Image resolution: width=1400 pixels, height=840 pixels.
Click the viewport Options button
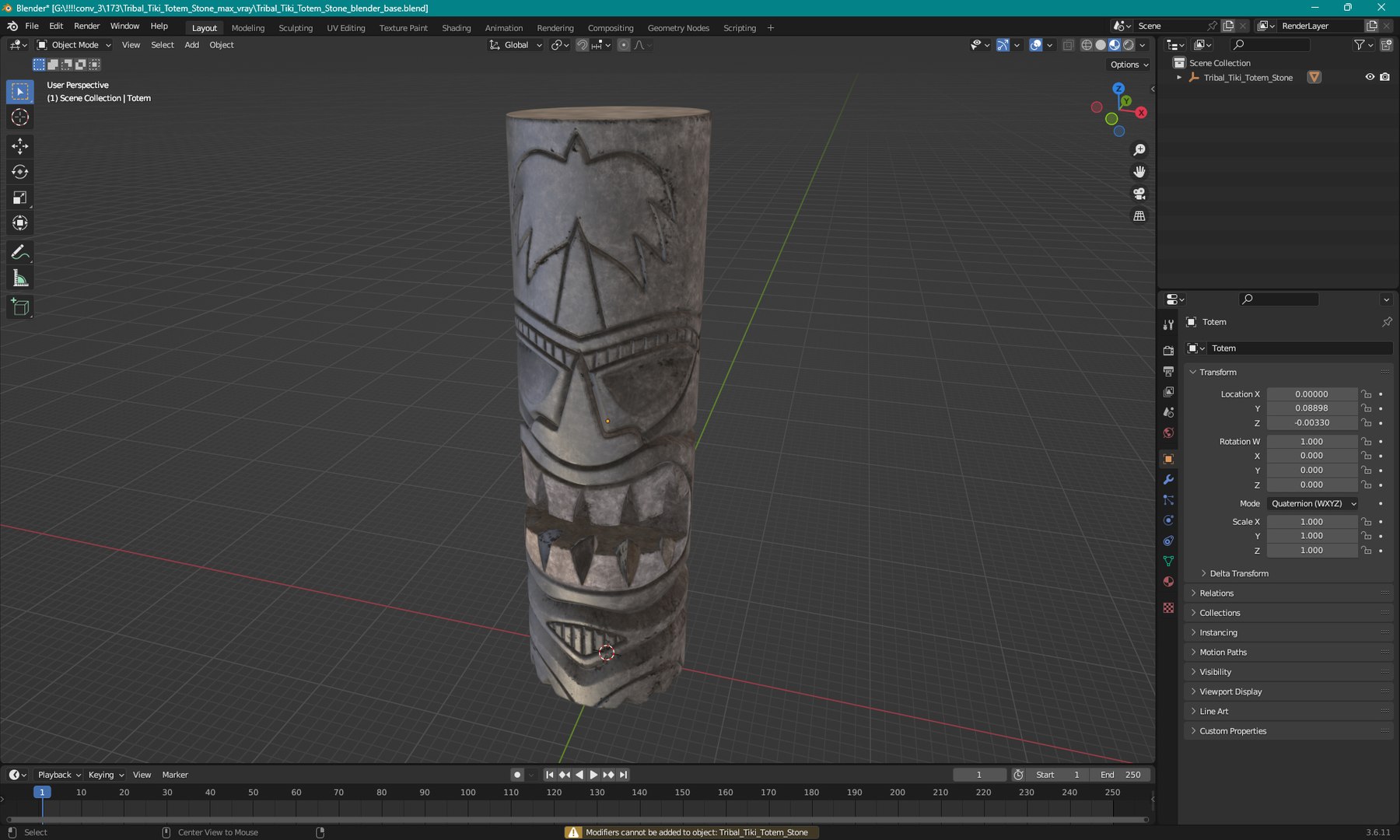coord(1129,65)
